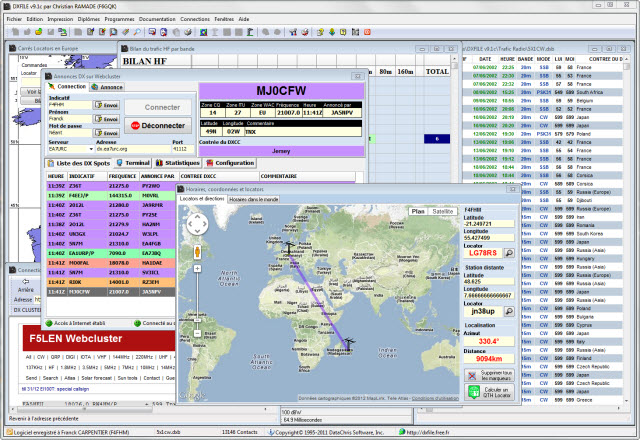Switch map view to Plan
The width and height of the screenshot is (640, 440).
coord(418,211)
